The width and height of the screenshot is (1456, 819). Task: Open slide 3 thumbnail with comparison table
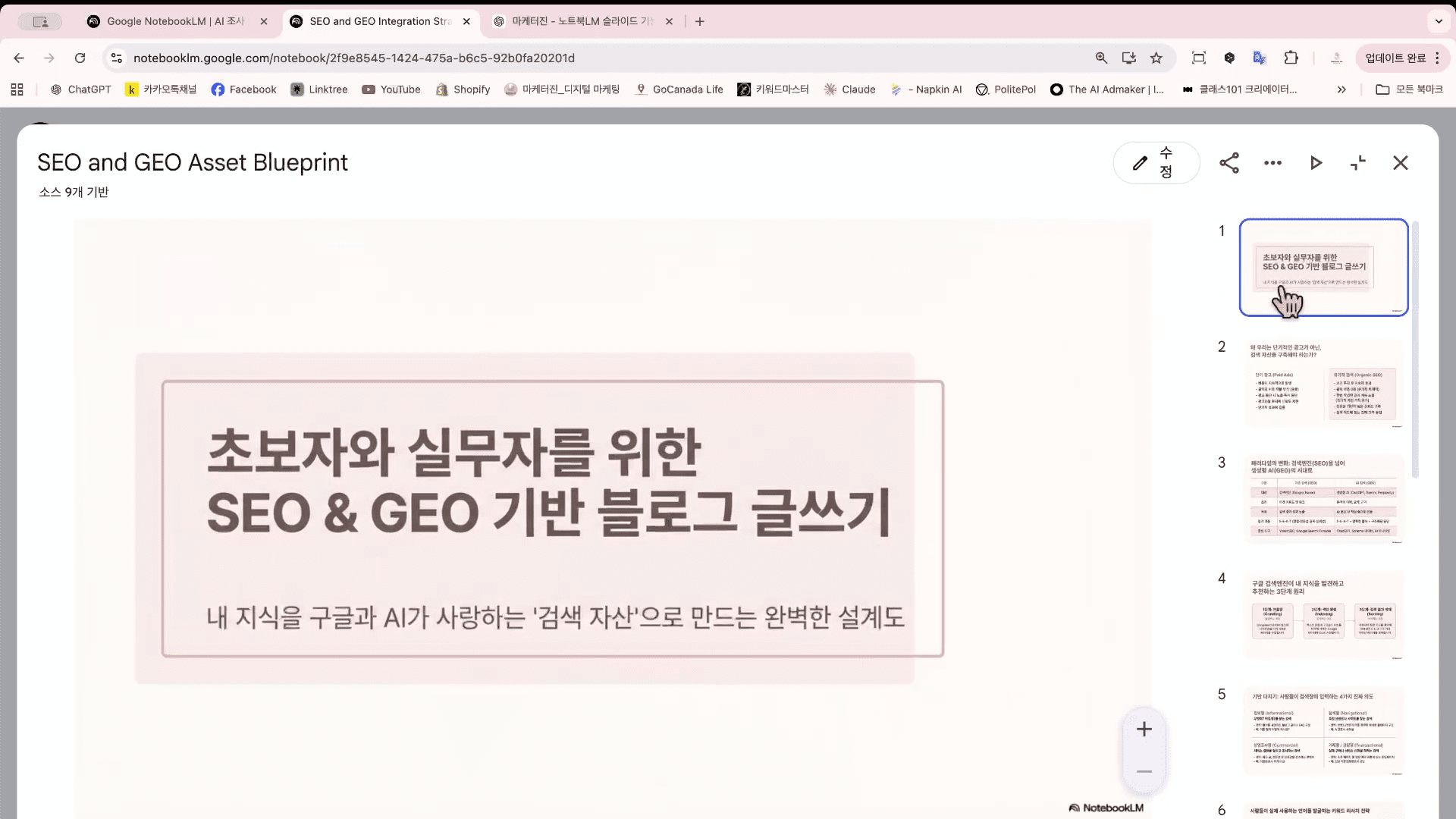1323,500
